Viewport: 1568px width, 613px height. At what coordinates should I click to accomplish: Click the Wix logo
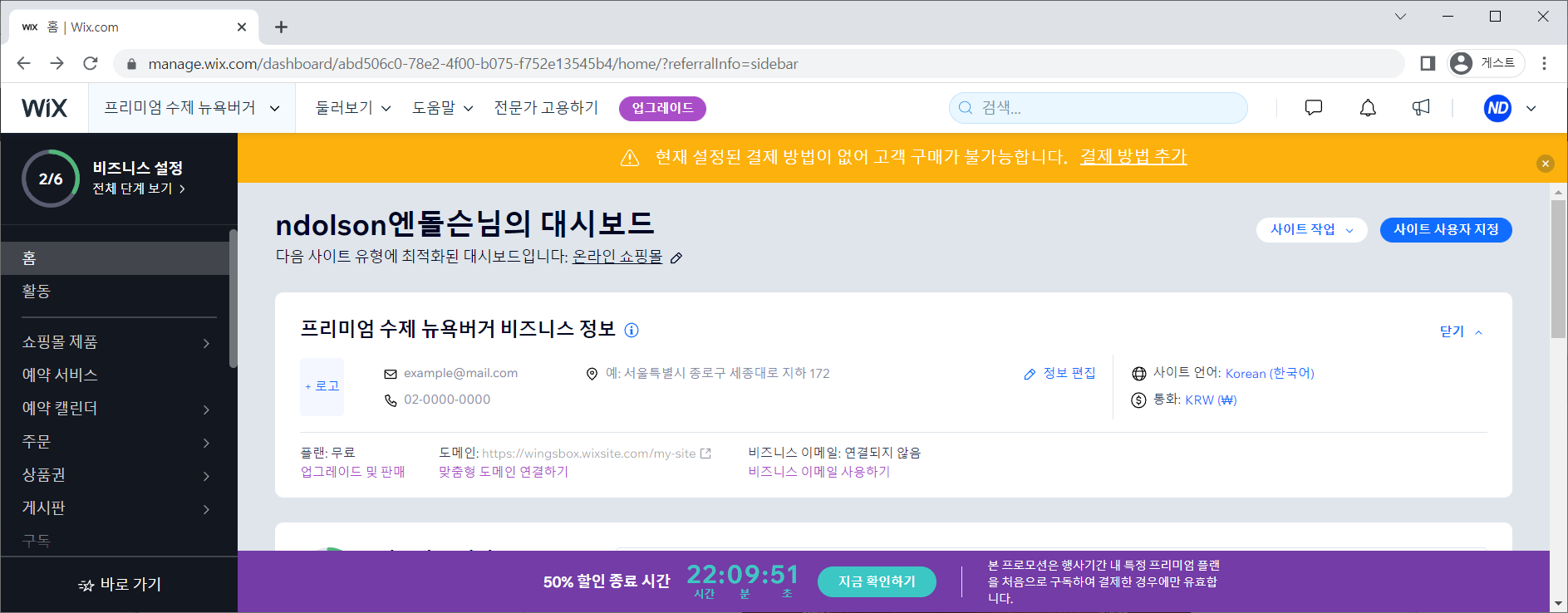click(45, 108)
